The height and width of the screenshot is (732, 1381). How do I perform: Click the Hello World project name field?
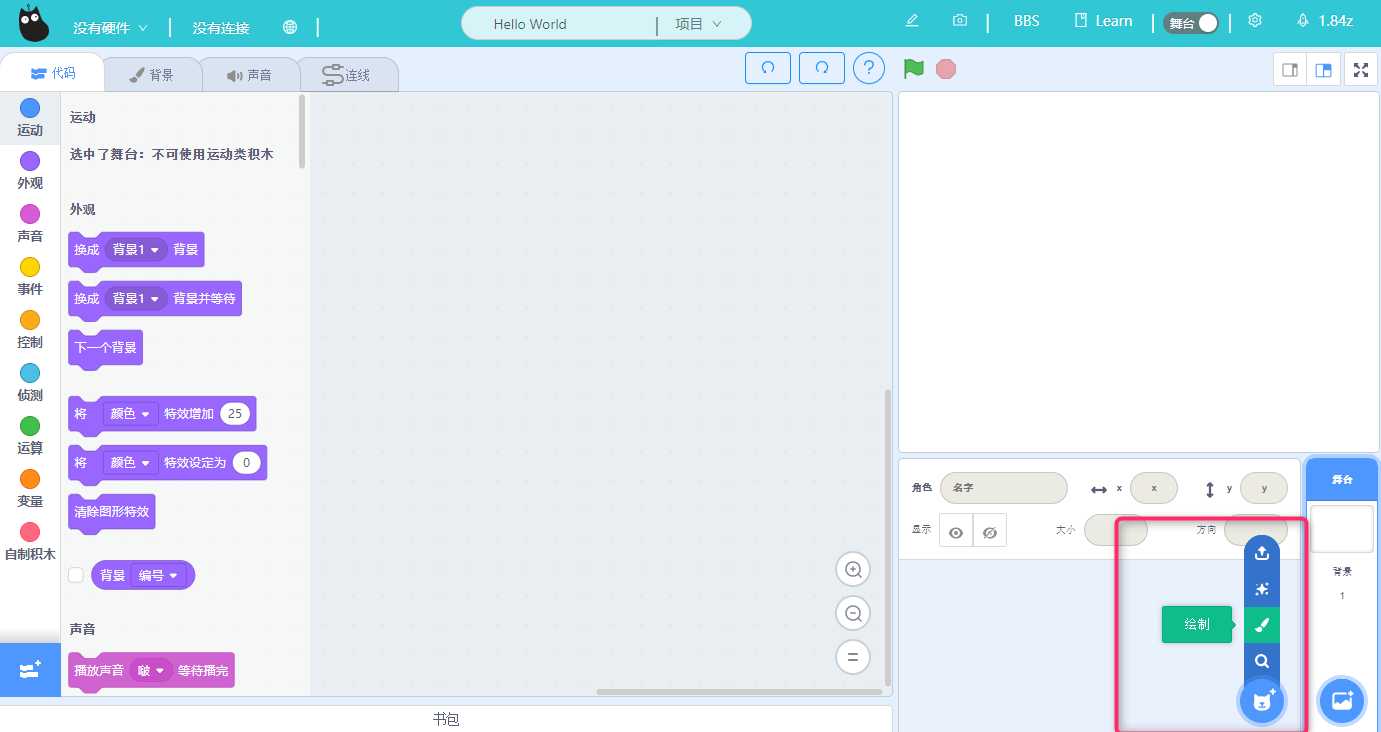point(558,24)
